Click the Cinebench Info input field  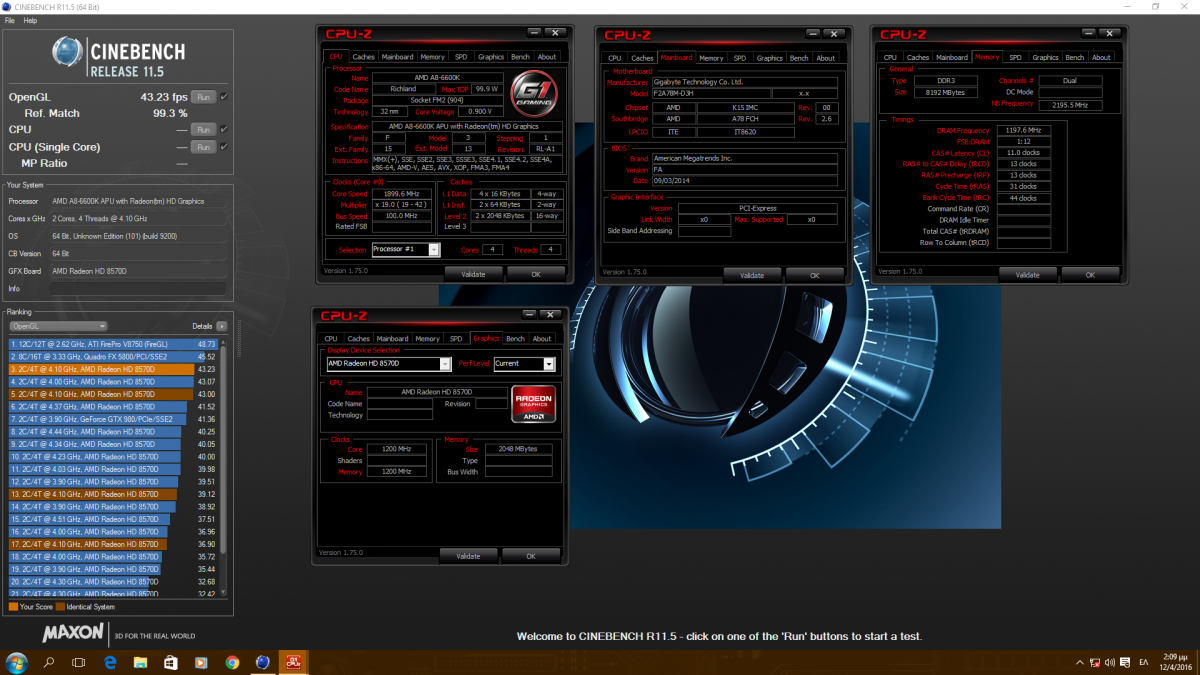[x=139, y=288]
